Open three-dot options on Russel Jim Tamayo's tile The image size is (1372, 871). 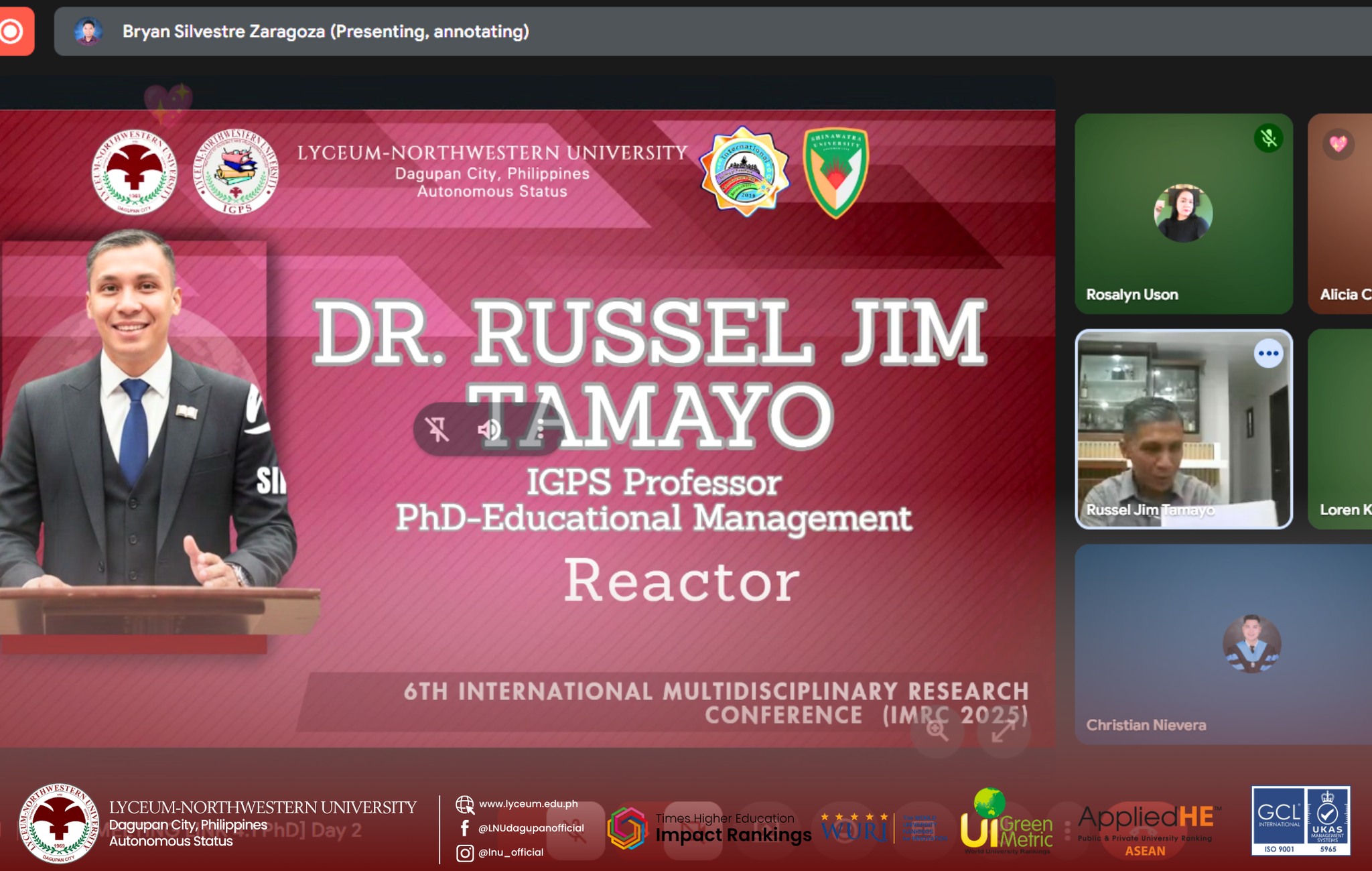(1267, 354)
